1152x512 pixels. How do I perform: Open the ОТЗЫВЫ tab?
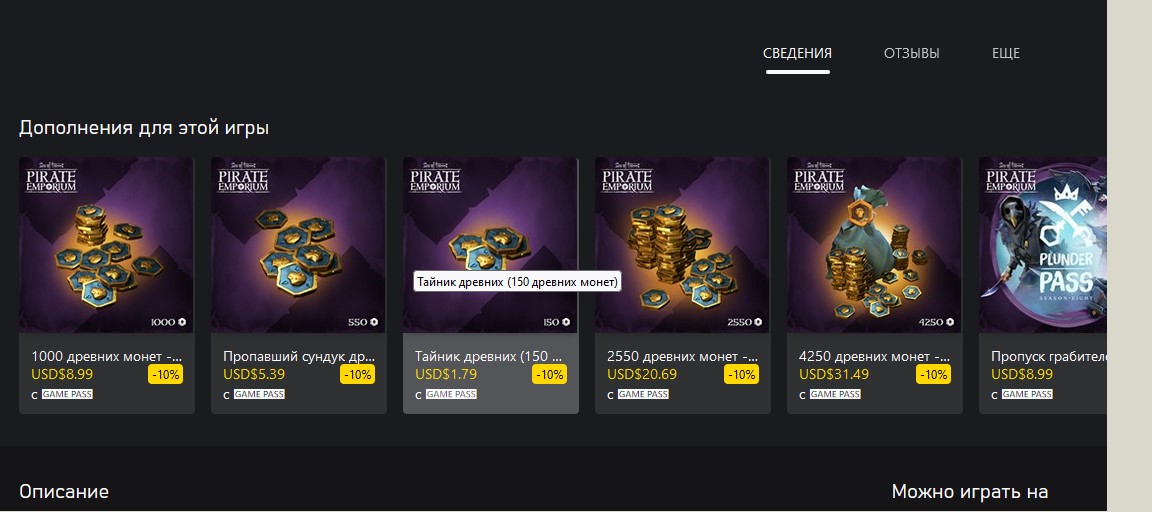(911, 53)
